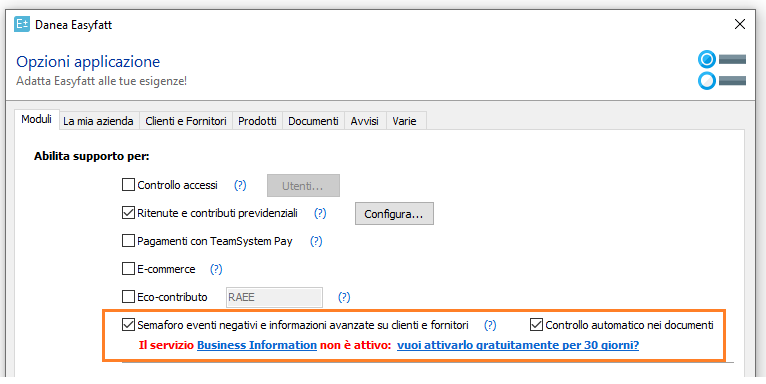Open the Avvisi tab

point(365,121)
